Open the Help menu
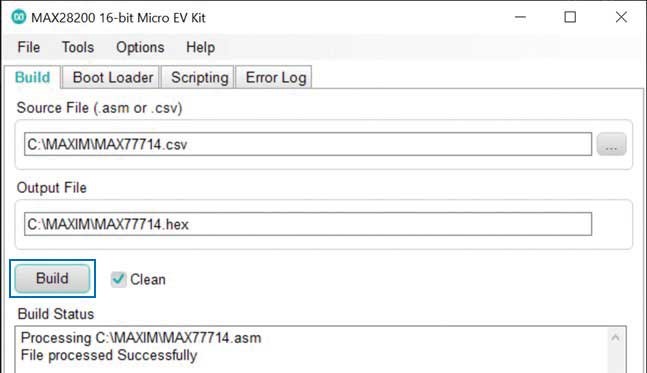Image resolution: width=647 pixels, height=373 pixels. [200, 47]
